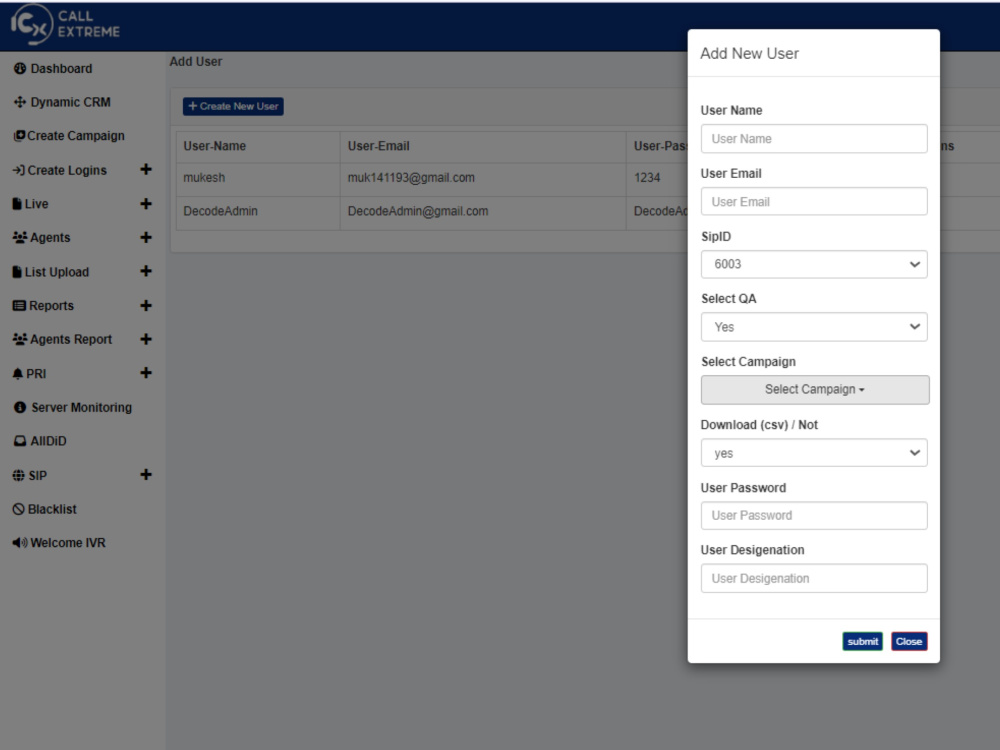The image size is (1000, 750).
Task: Focus the User Desigenation input field
Action: pos(814,578)
